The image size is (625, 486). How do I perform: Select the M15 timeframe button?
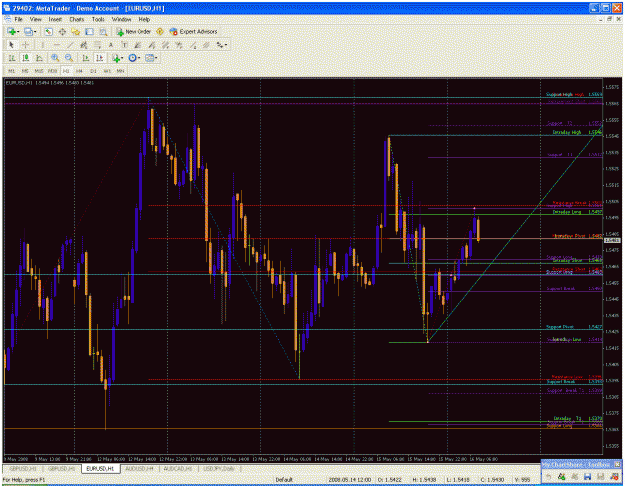click(x=39, y=71)
